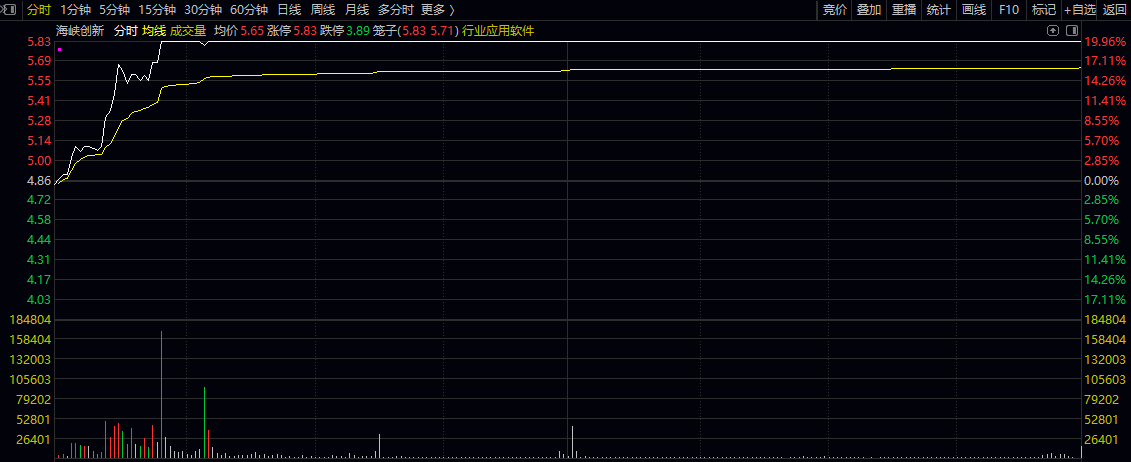
Task: Open the 30分钟 period tab
Action: 203,9
